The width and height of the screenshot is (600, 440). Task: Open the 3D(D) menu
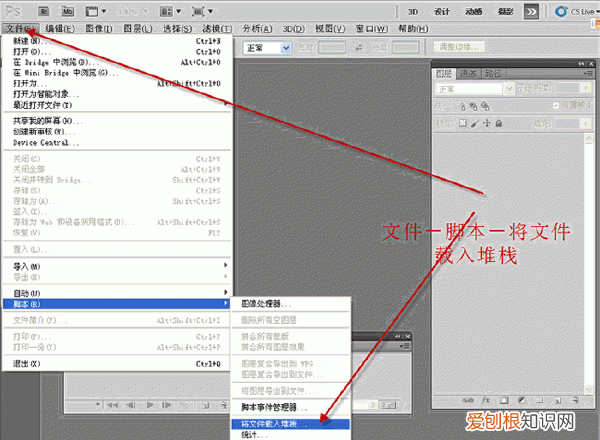[x=293, y=29]
